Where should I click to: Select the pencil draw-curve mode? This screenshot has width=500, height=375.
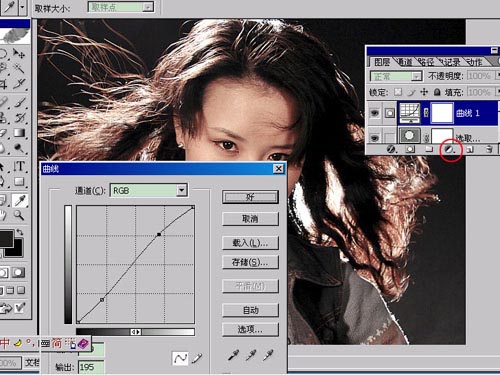pos(197,358)
